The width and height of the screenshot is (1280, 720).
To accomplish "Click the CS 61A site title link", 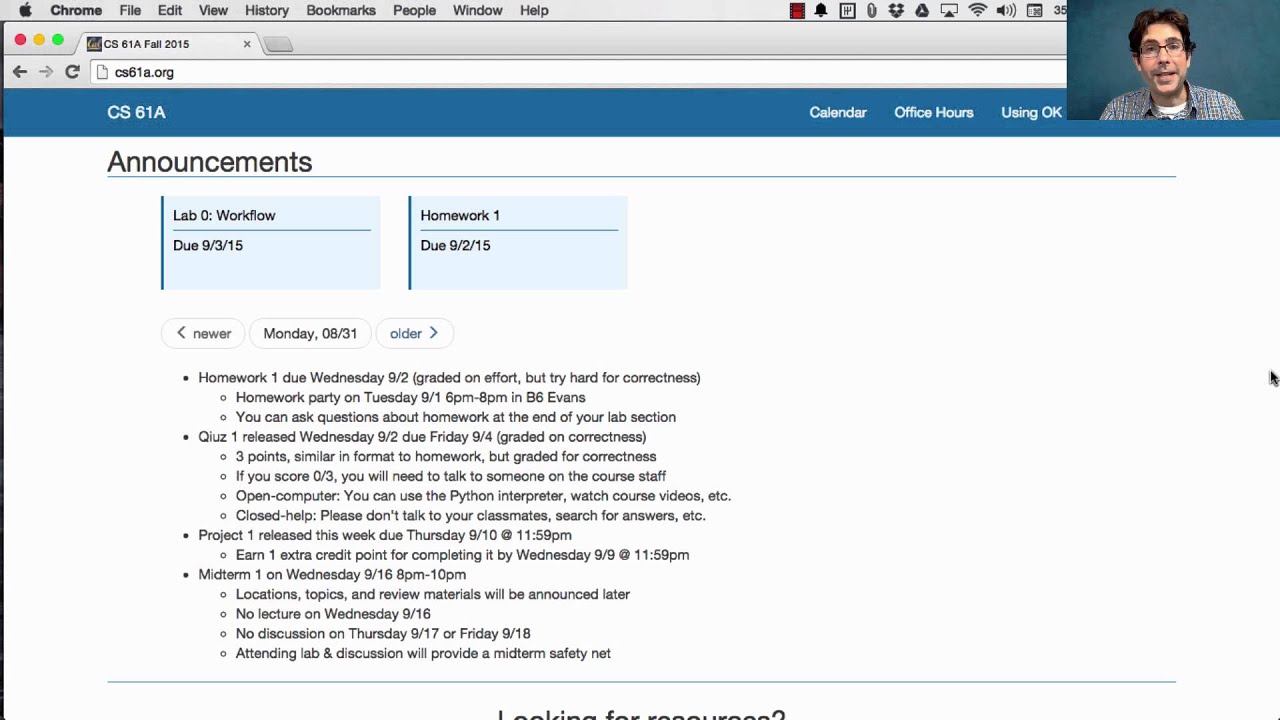I will (x=136, y=112).
